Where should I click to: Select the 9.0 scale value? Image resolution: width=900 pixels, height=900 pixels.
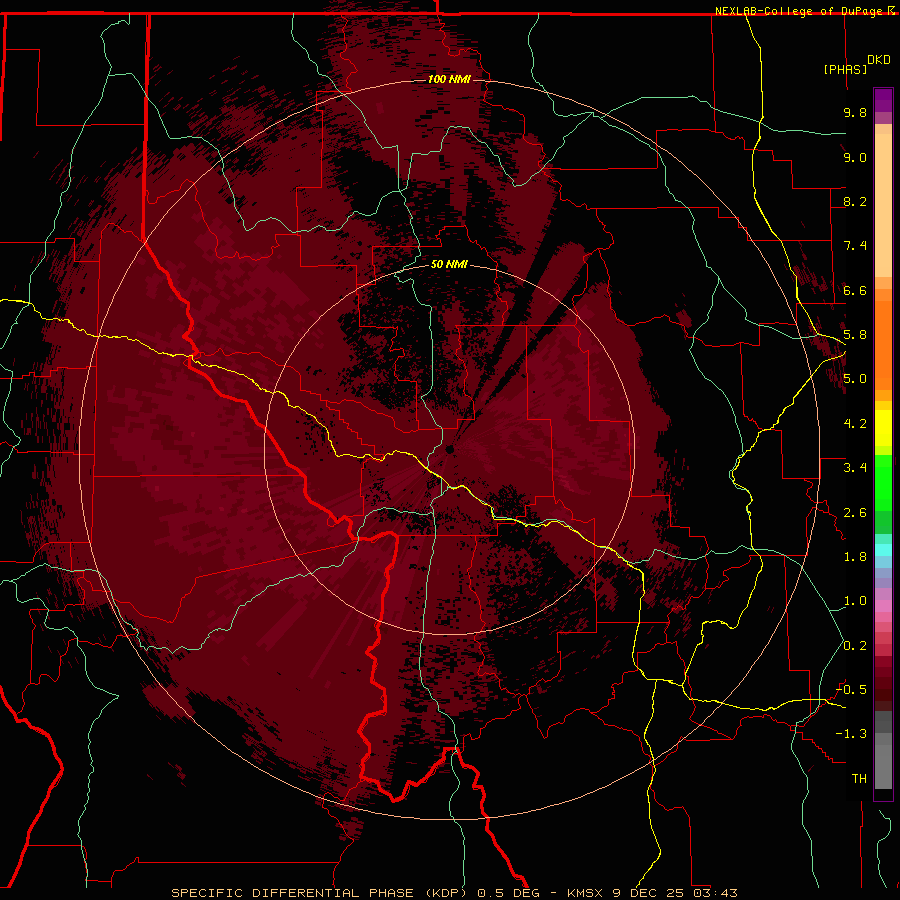[x=855, y=157]
